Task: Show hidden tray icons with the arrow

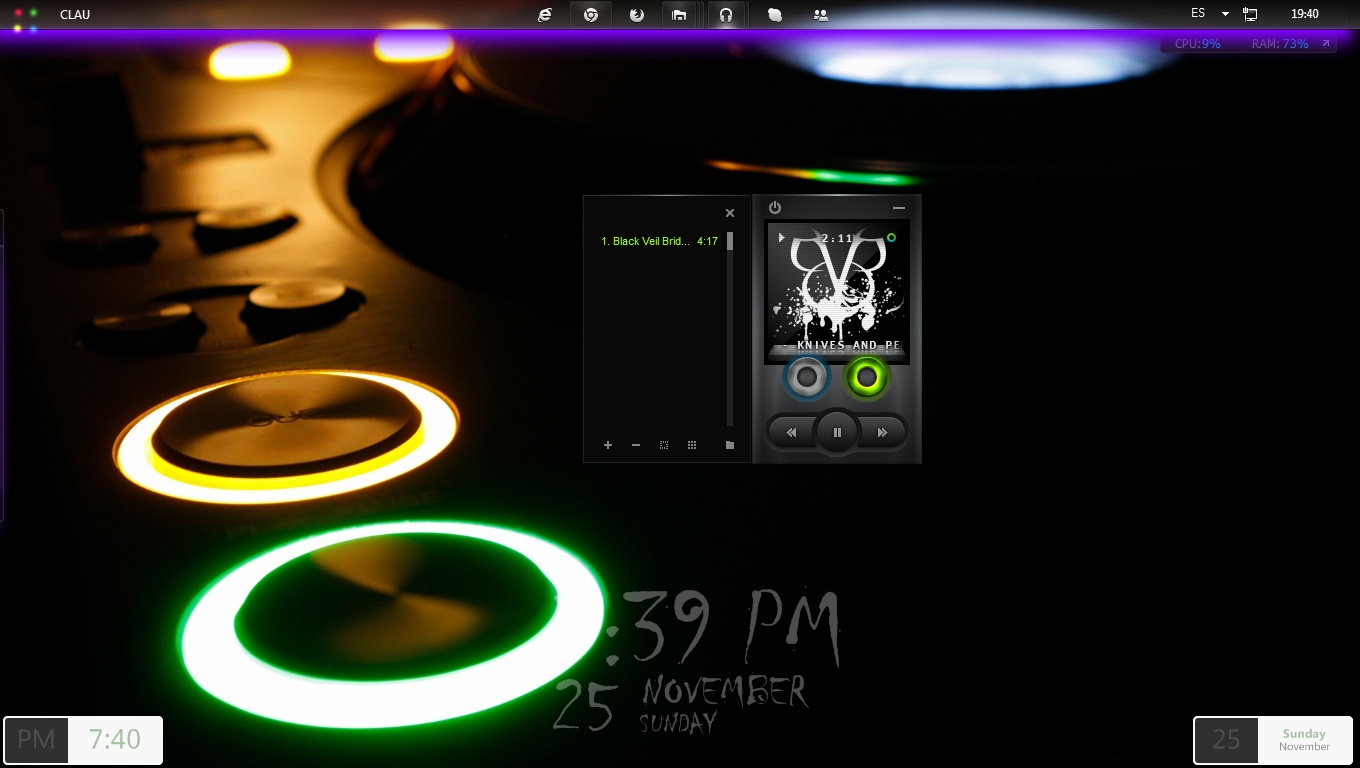Action: point(1225,15)
